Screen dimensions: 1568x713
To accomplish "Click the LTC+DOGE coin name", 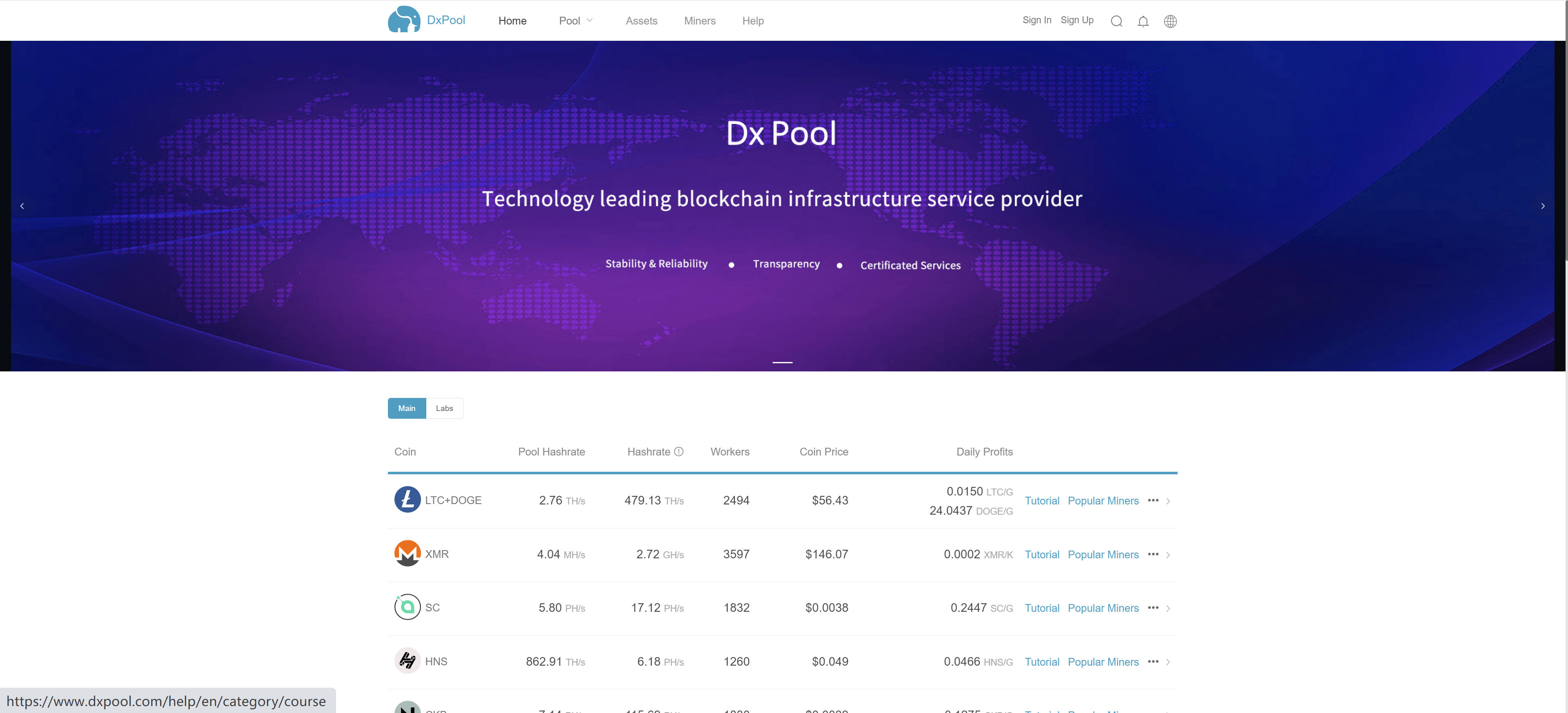I will point(453,500).
